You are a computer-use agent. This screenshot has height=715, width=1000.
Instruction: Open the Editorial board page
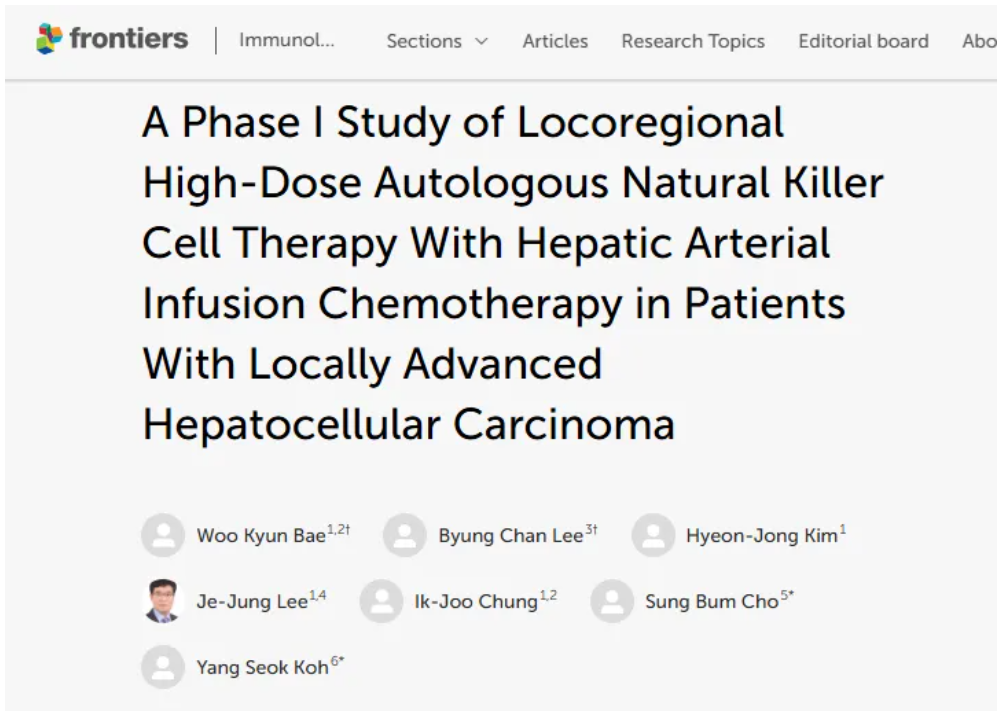[x=863, y=41]
